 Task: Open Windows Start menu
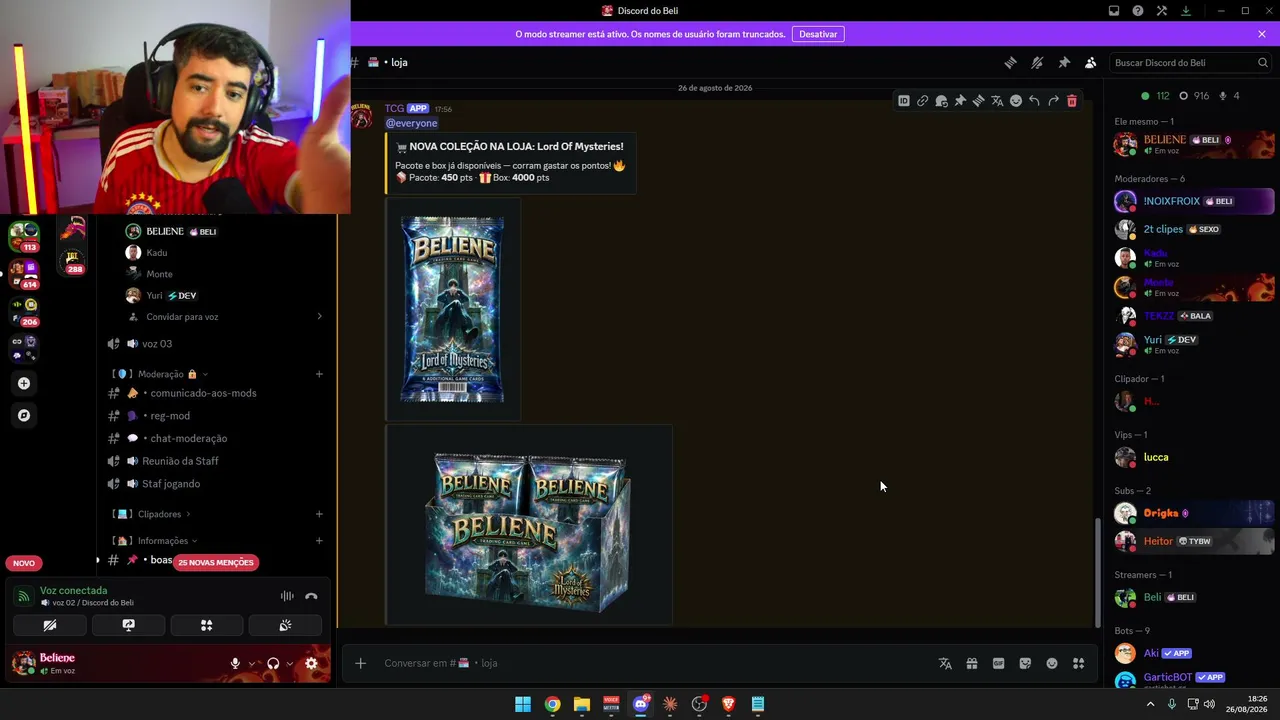pyautogui.click(x=523, y=704)
